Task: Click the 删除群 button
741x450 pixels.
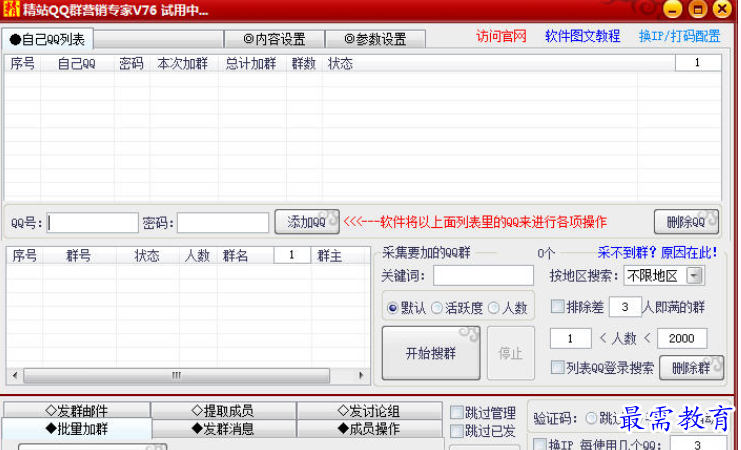Action: [691, 368]
